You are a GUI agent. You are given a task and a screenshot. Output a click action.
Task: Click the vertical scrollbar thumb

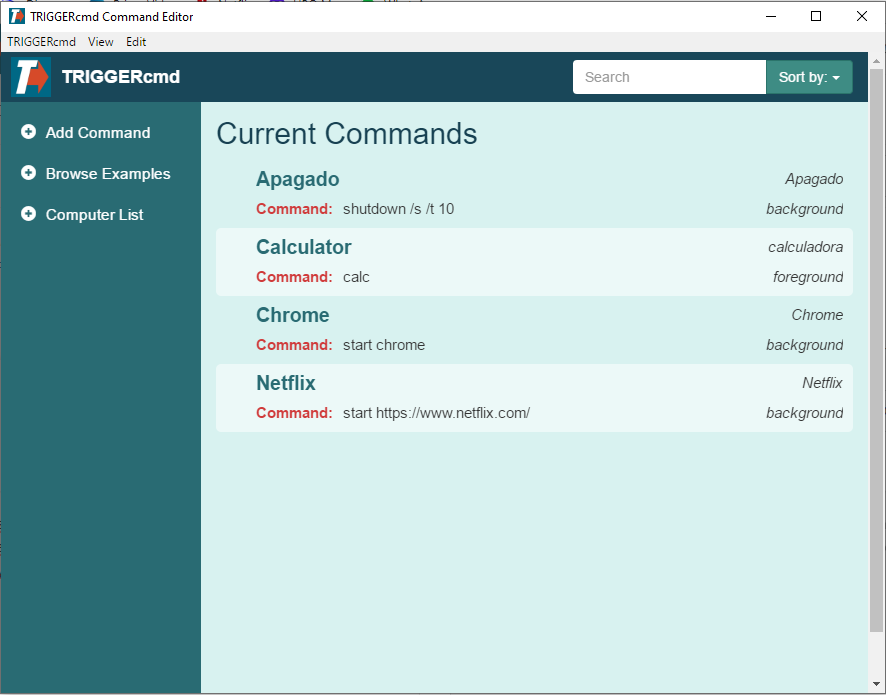(x=876, y=349)
